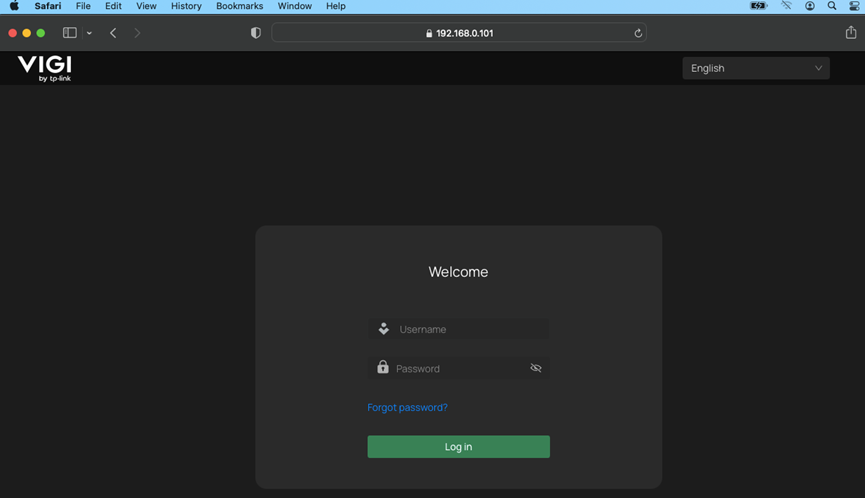Open the English language dropdown
The height and width of the screenshot is (498, 865).
coord(756,68)
